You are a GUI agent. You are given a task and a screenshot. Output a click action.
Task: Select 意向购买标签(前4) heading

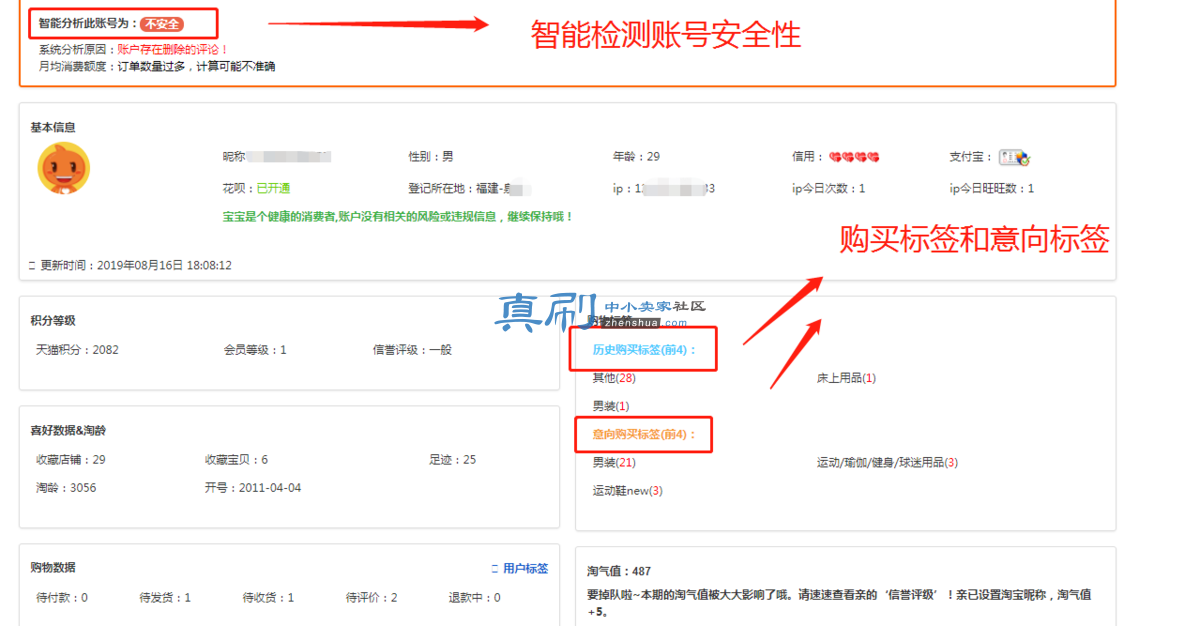click(644, 434)
